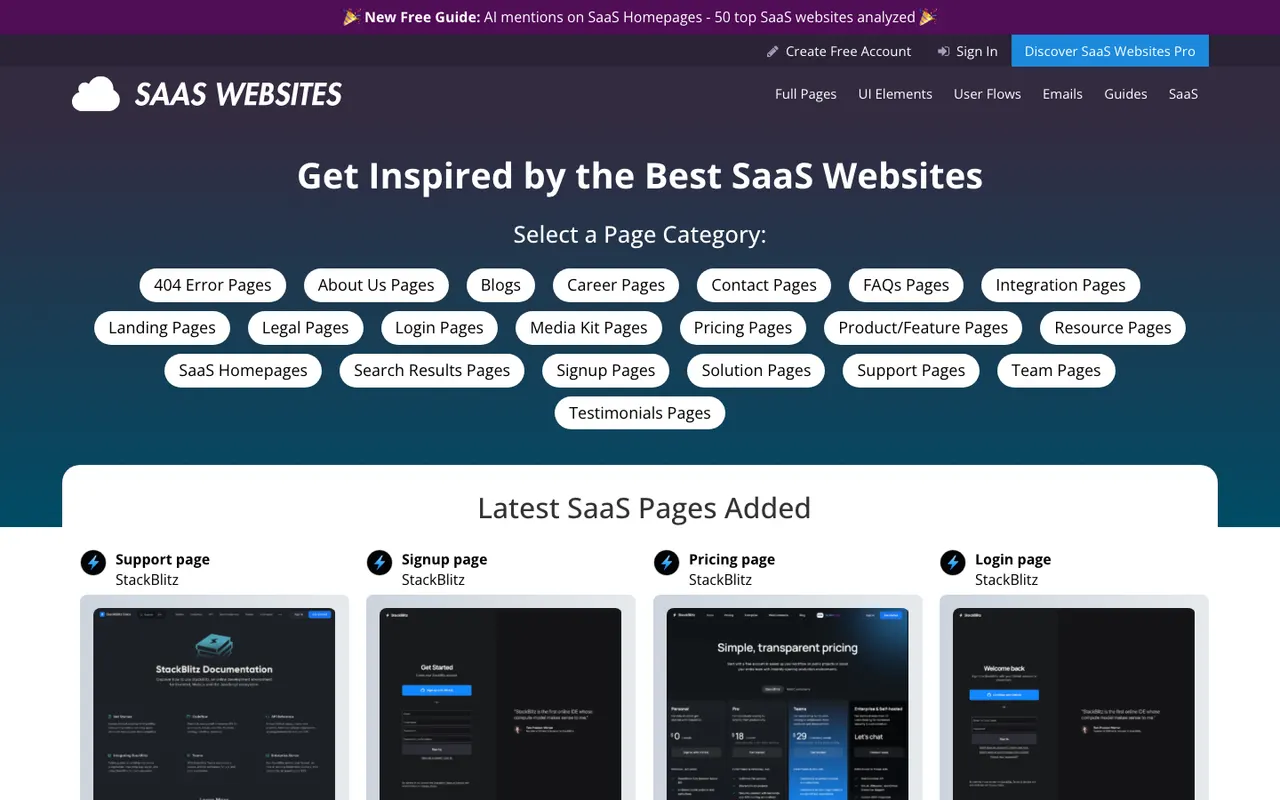Click StackBlitz bolt icon beside Pricing page
This screenshot has height=800, width=1280.
pos(666,563)
